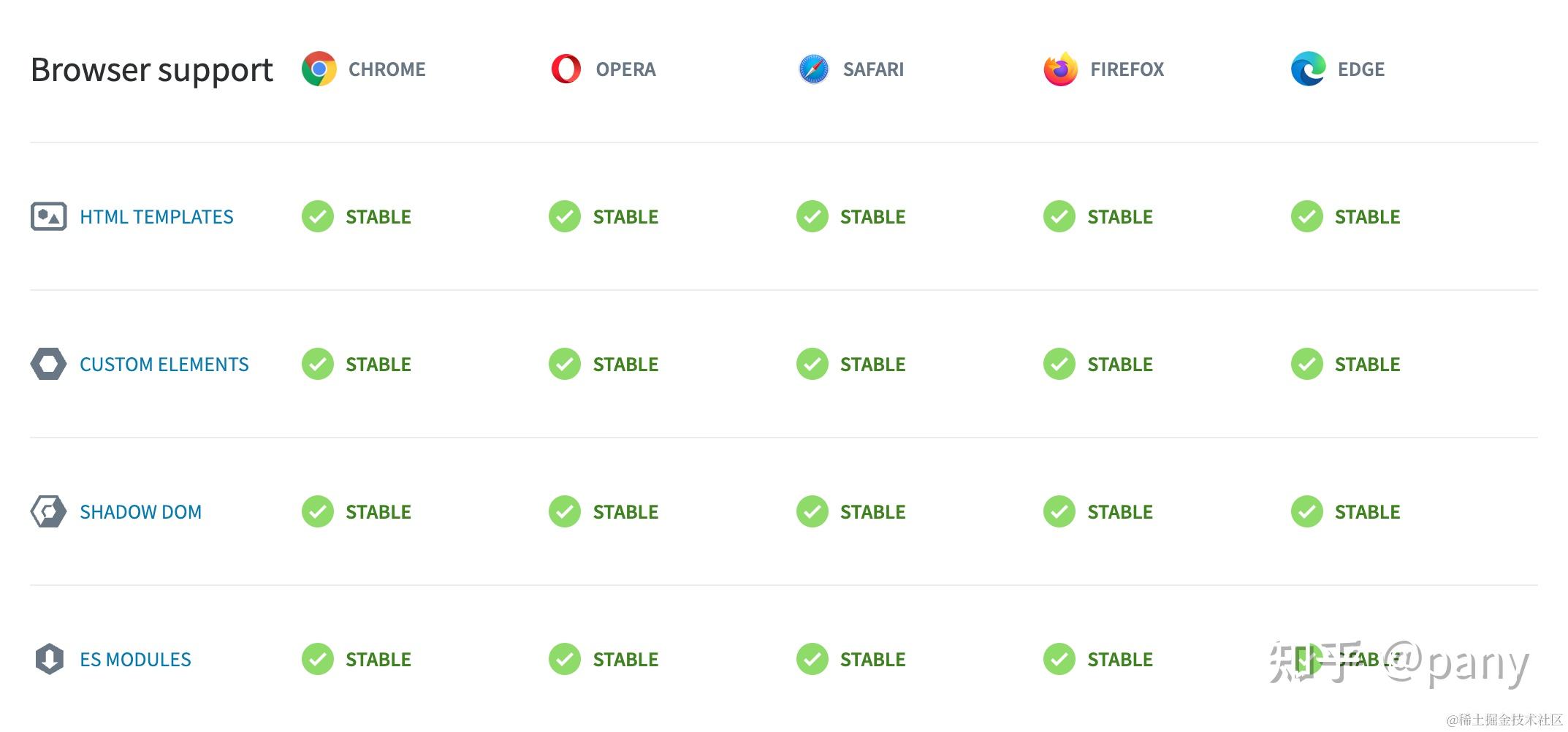The height and width of the screenshot is (732, 1568).
Task: Click the Shadow DOM feature icon
Action: (x=48, y=511)
